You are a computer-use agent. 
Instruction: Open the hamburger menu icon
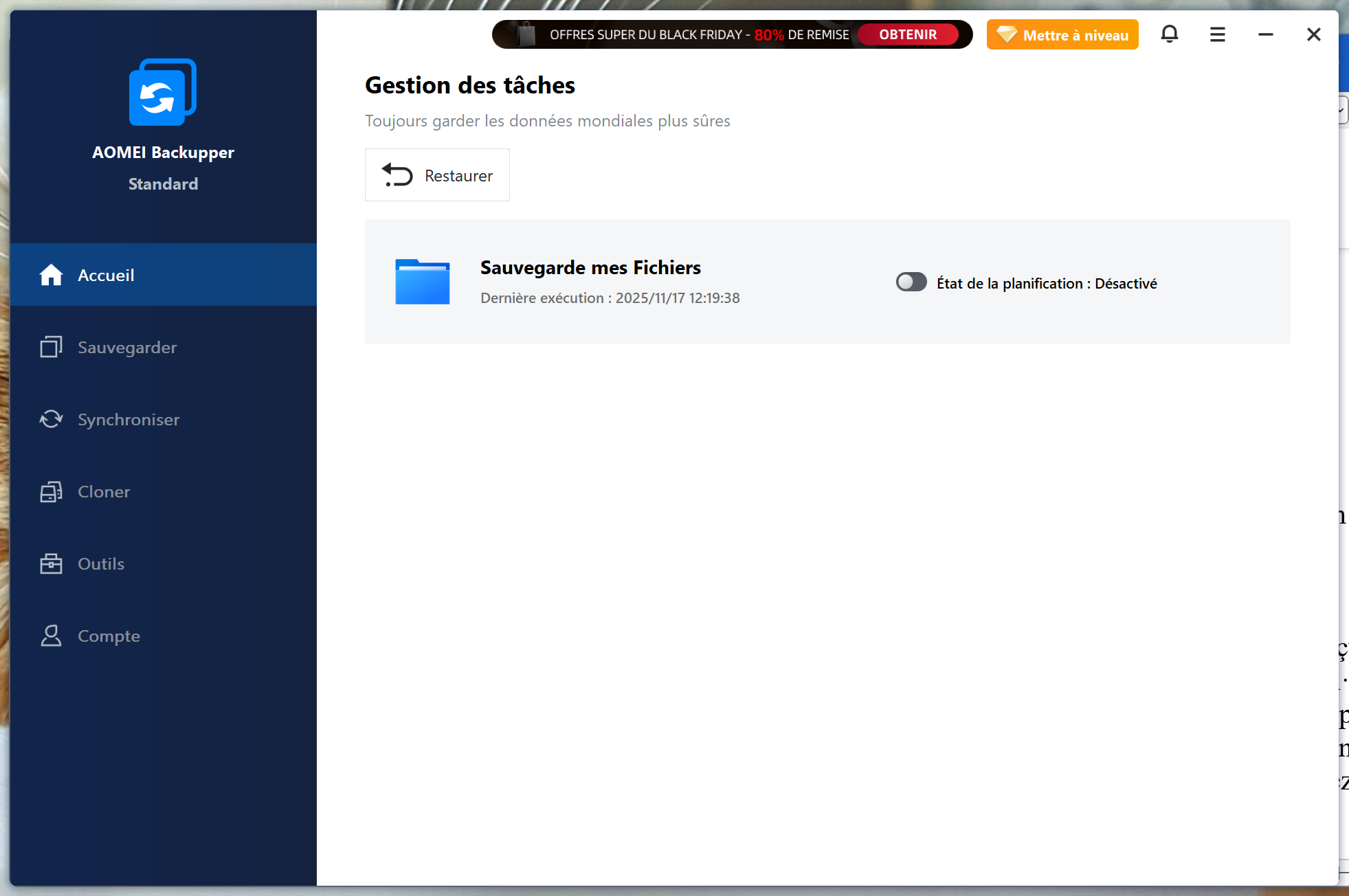(x=1217, y=34)
